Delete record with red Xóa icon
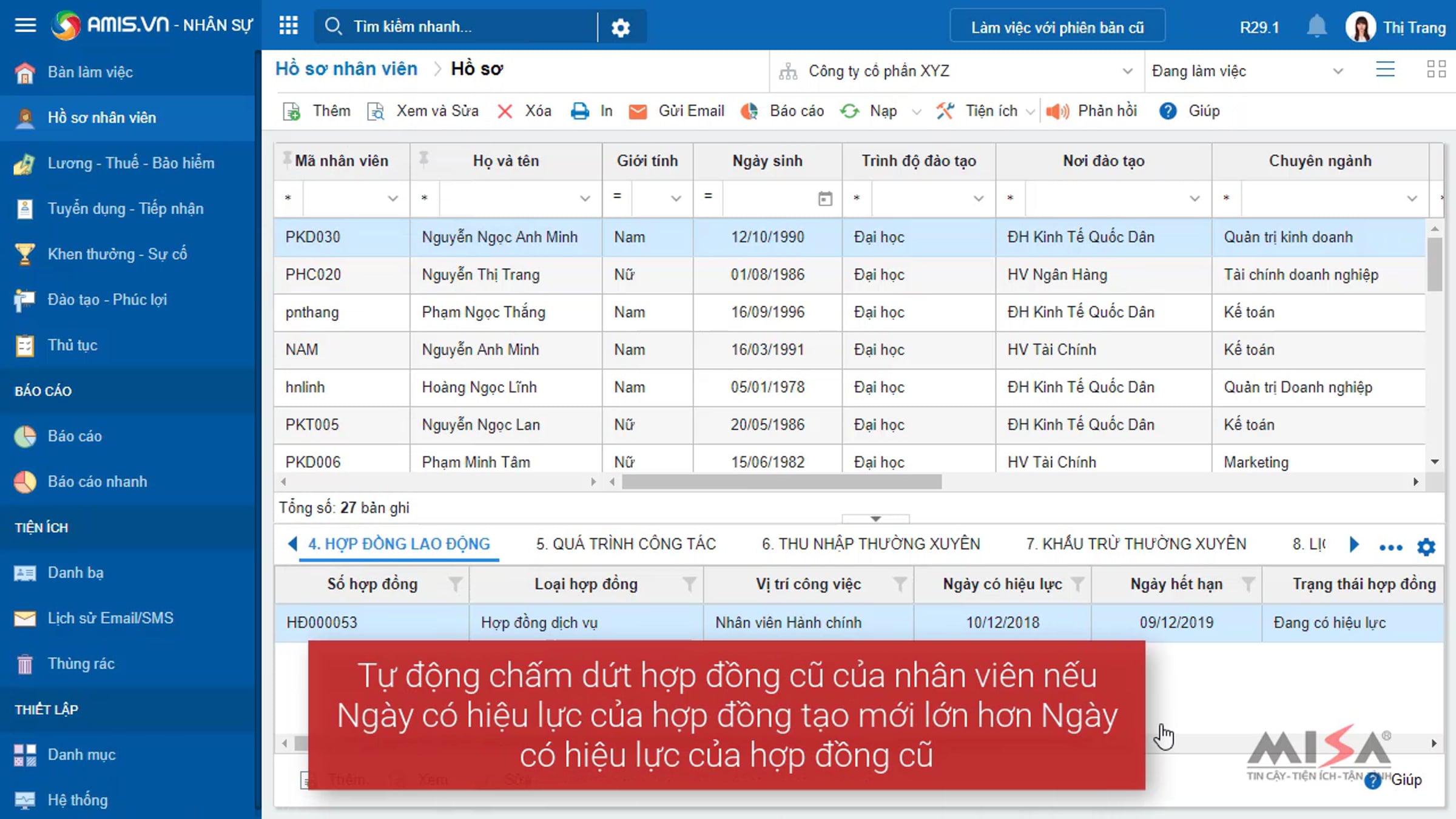 (x=505, y=111)
